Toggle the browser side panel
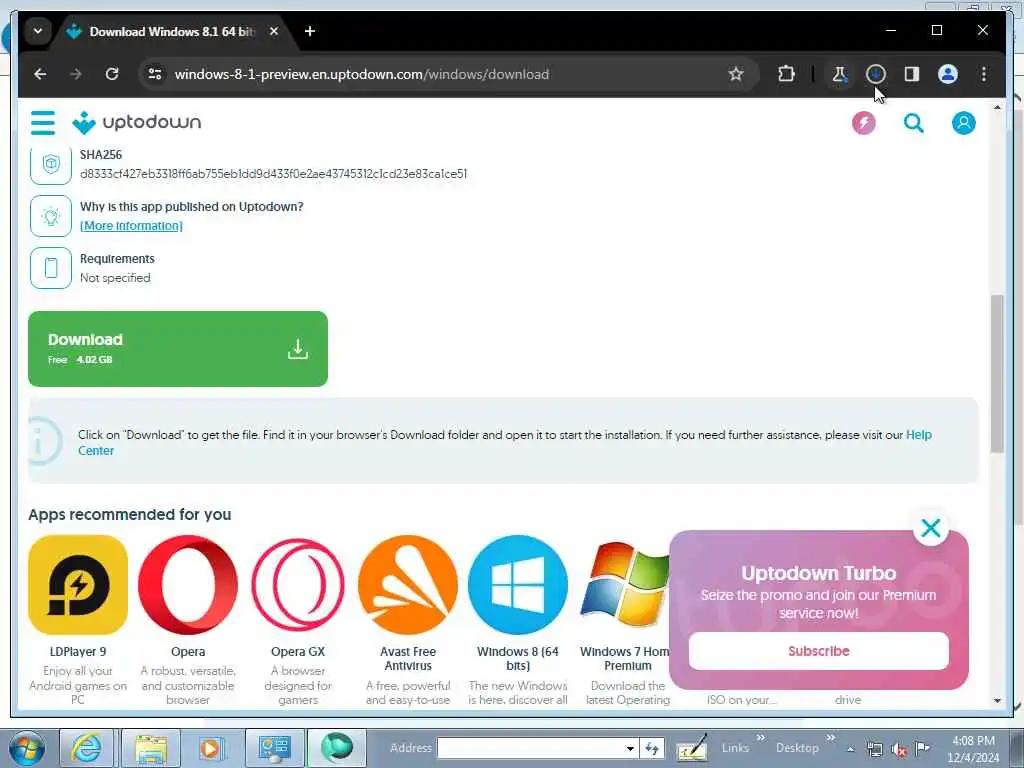Viewport: 1024px width, 768px height. 912,74
